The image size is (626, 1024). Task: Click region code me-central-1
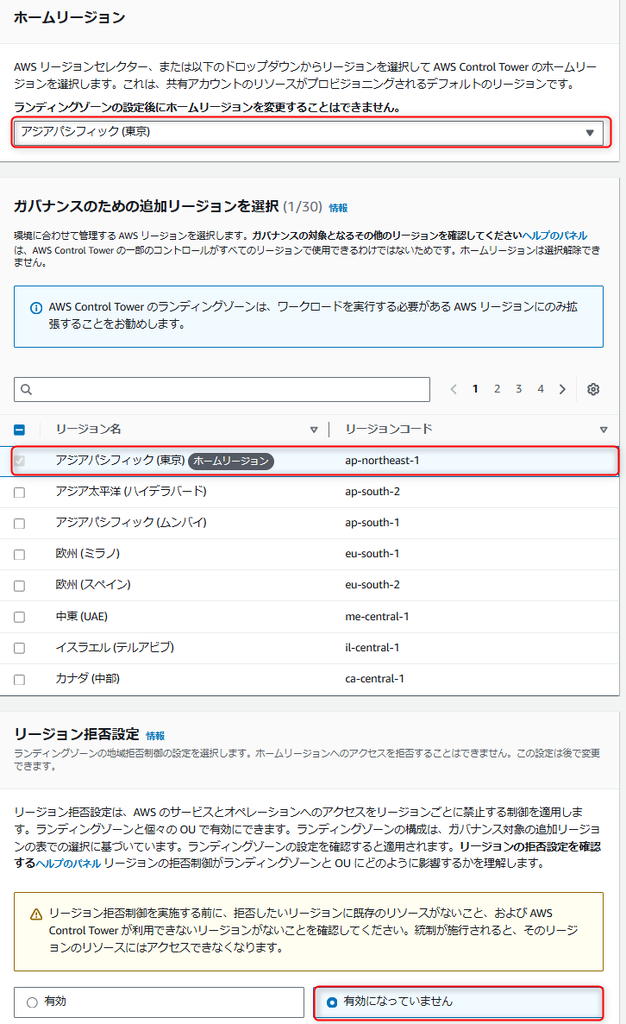[377, 616]
